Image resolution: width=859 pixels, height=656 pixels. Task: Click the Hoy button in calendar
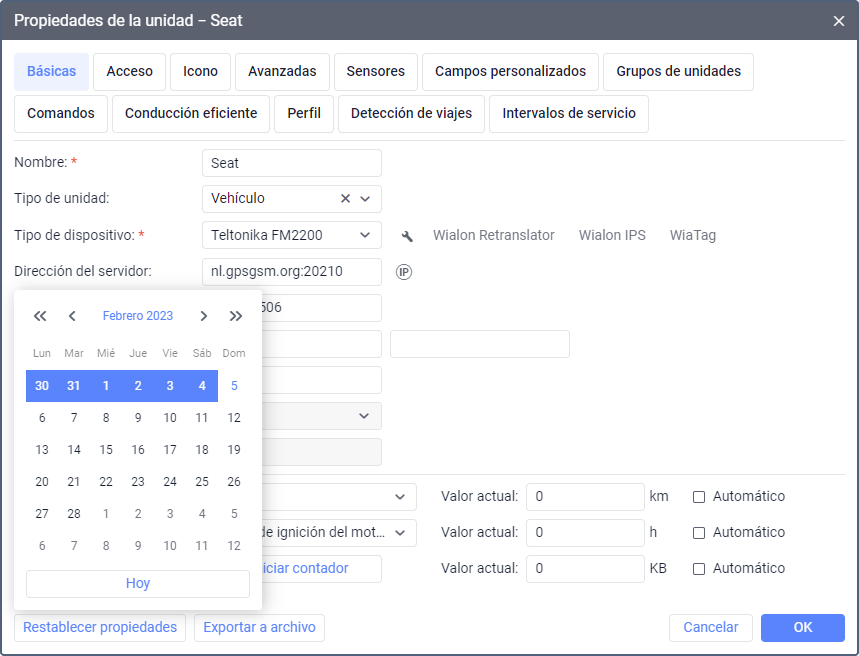coord(138,584)
